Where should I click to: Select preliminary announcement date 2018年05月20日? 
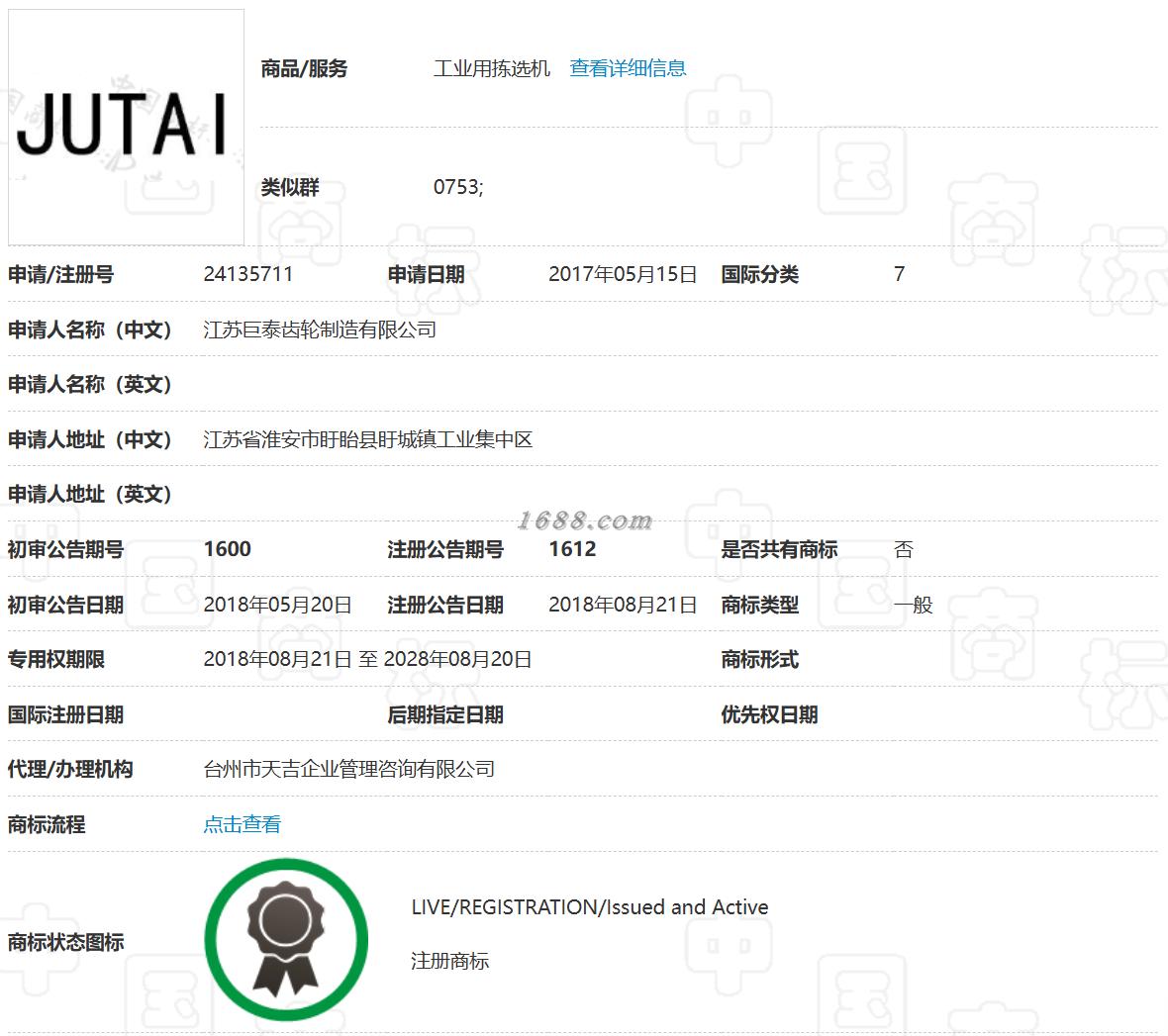pos(278,604)
